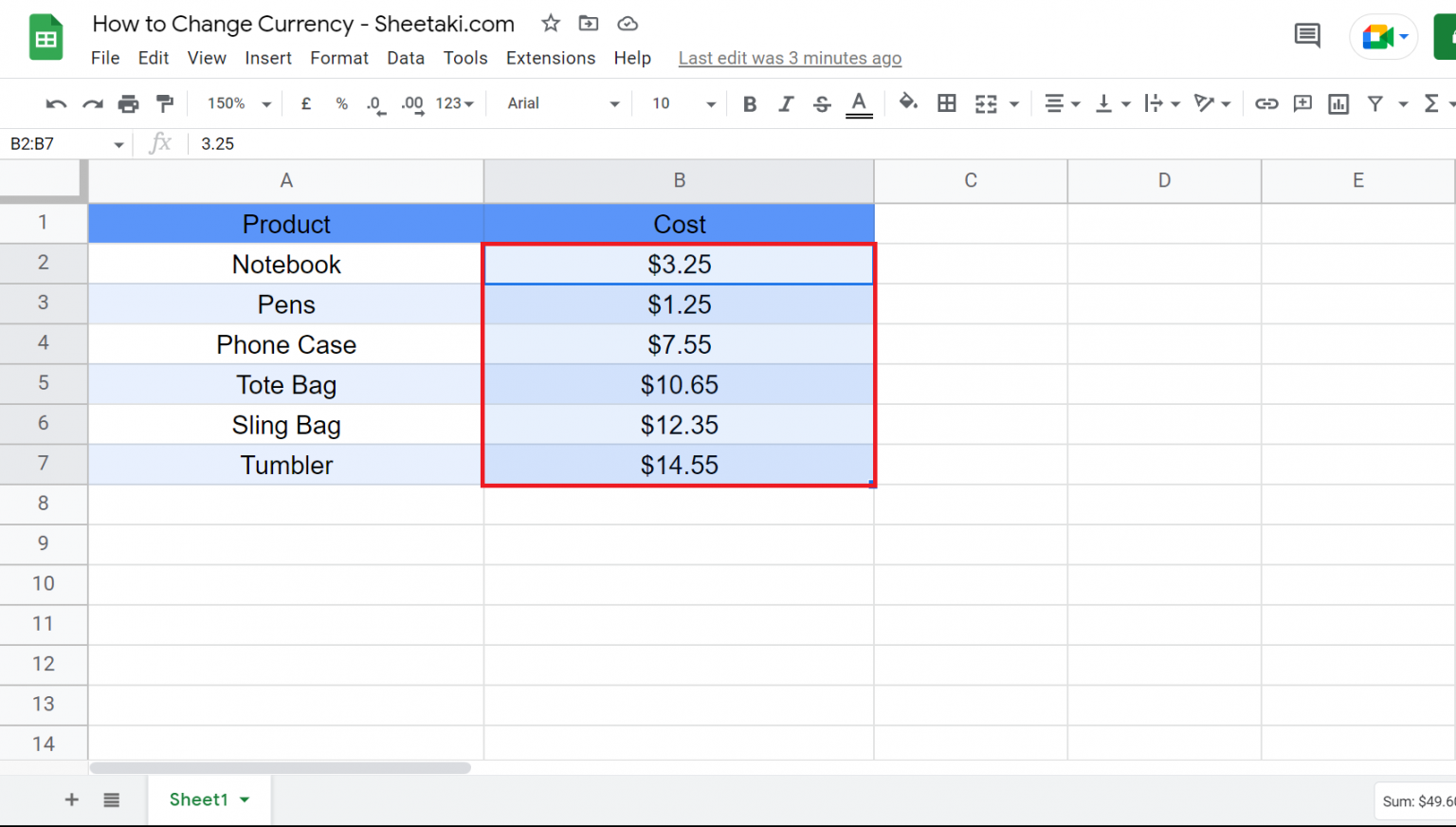
Task: Insert a link into the cell
Action: point(1266,103)
